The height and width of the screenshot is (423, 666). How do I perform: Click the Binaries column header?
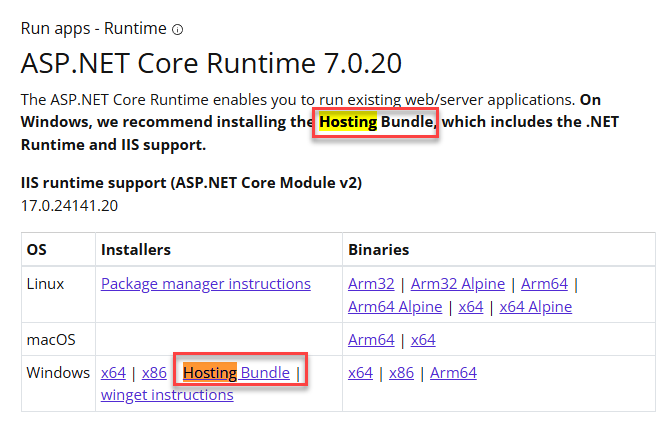pos(378,250)
